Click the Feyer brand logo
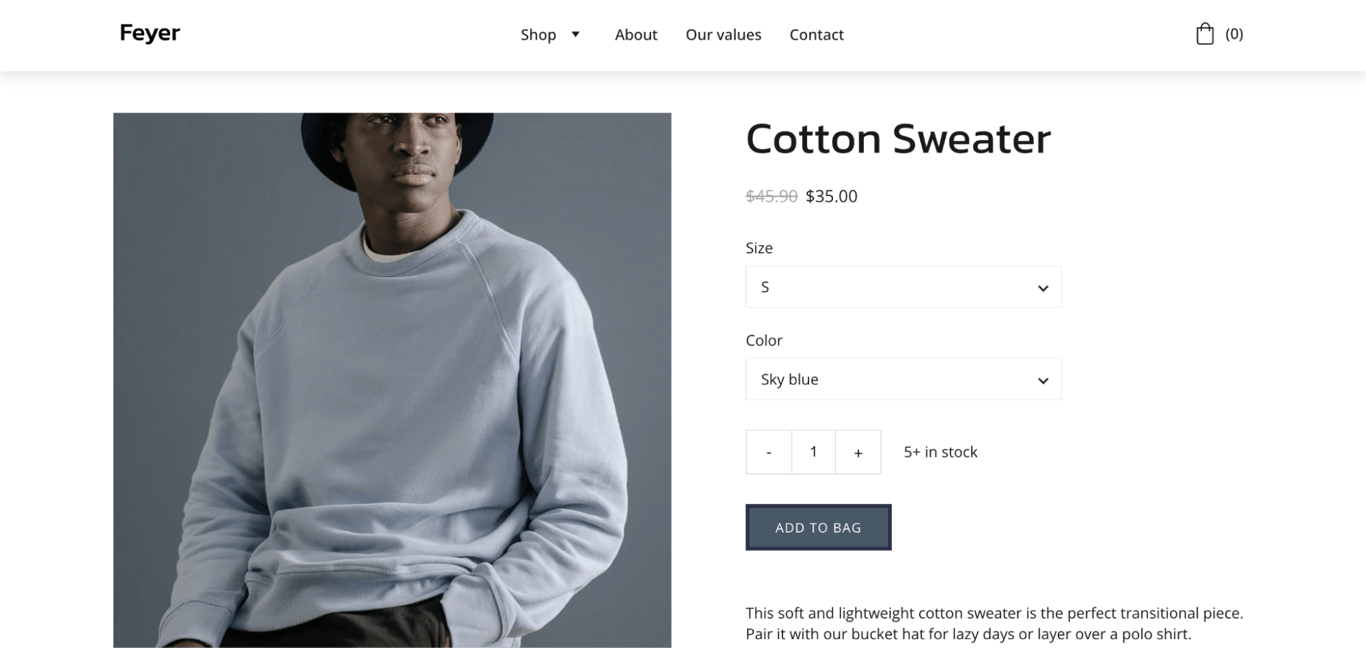The height and width of the screenshot is (648, 1366). tap(149, 32)
